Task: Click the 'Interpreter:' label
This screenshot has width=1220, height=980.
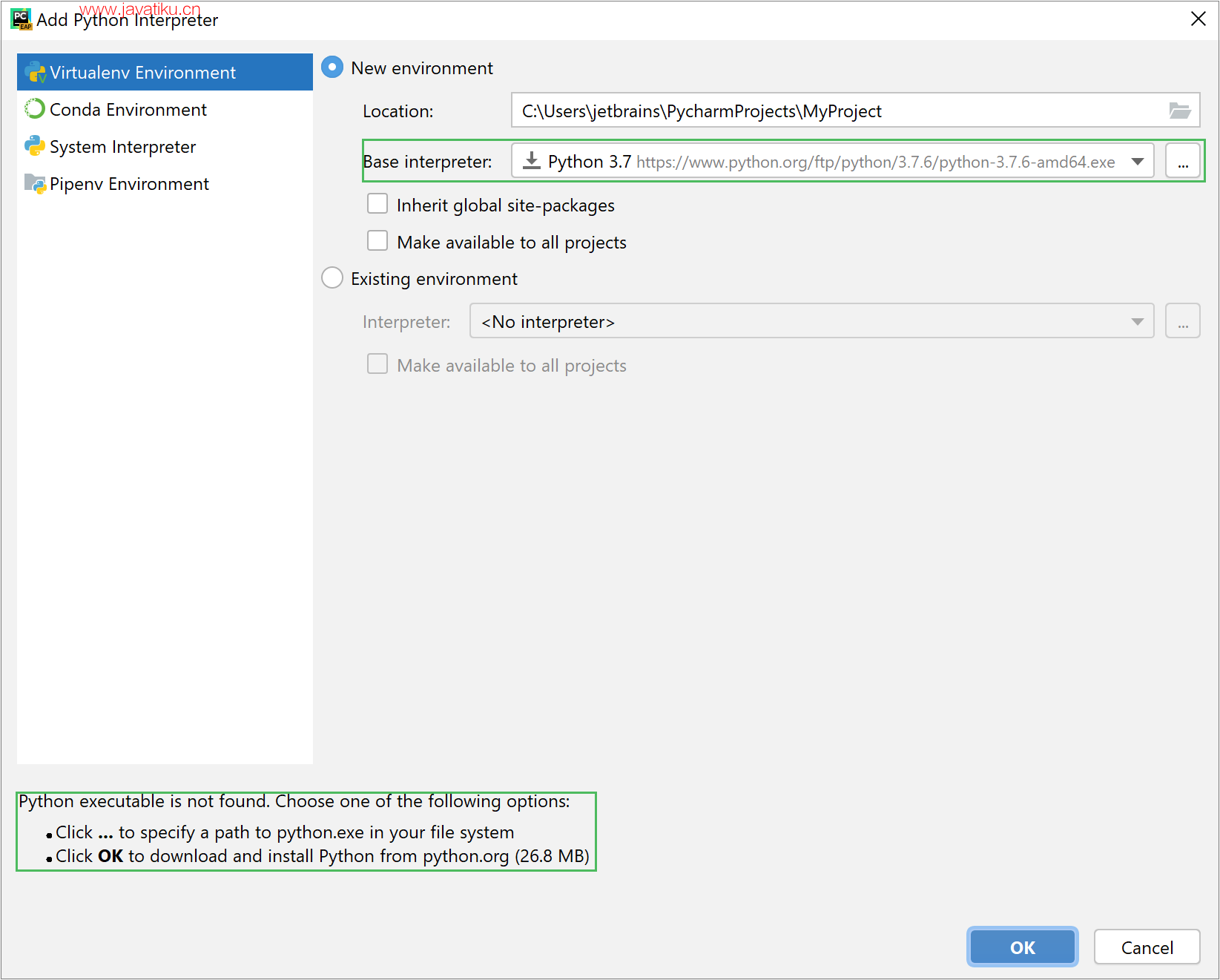Action: tap(406, 322)
